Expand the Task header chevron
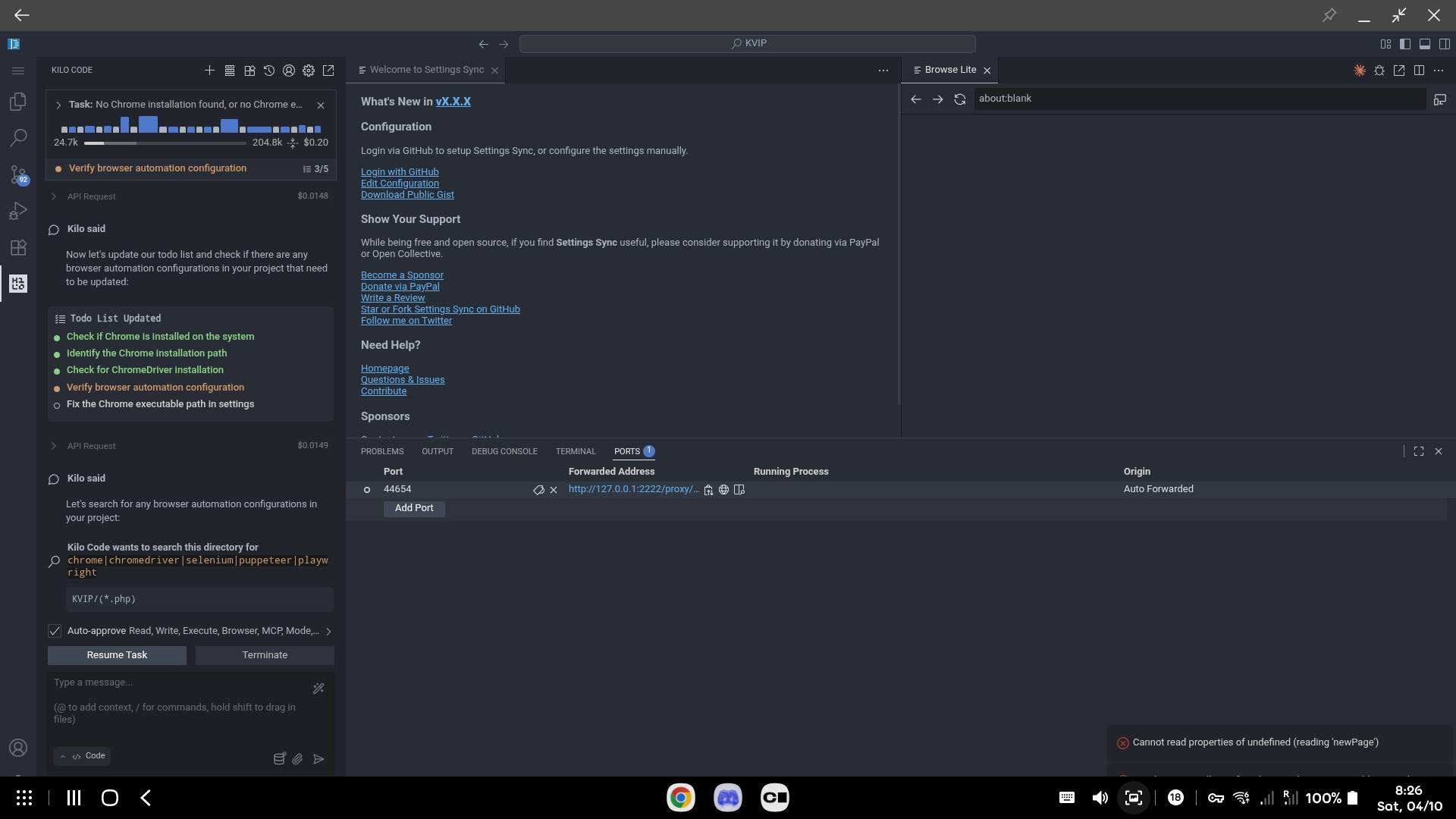This screenshot has width=1456, height=819. pos(58,105)
